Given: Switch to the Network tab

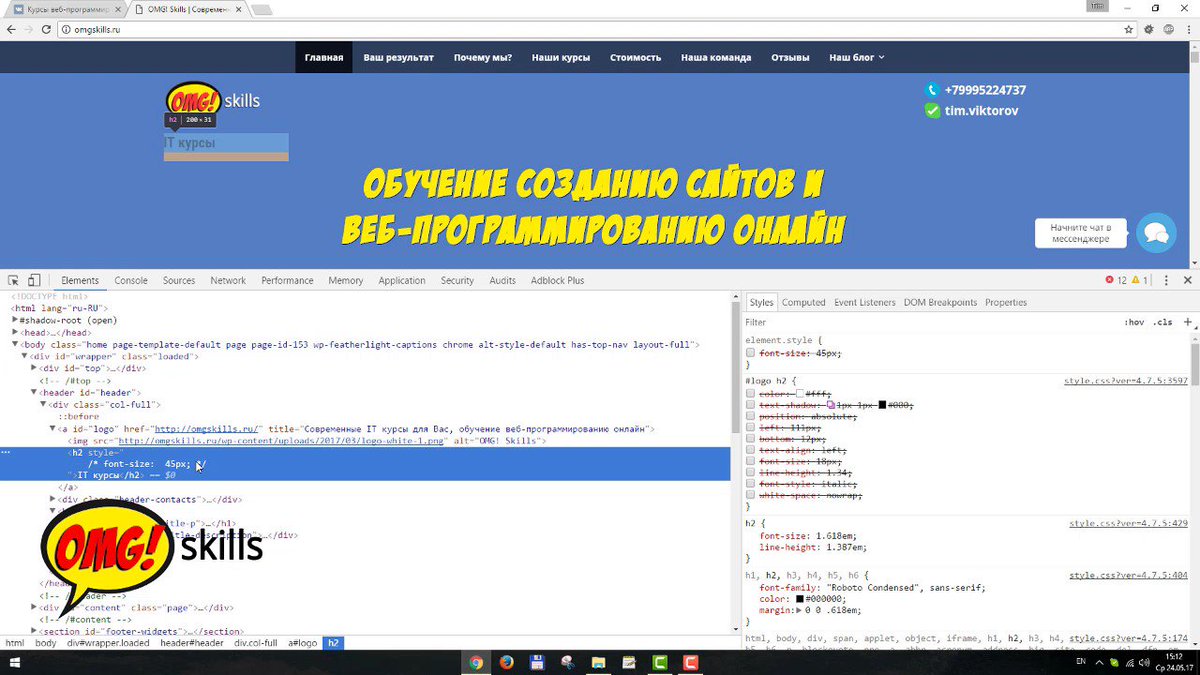Looking at the screenshot, I should pos(228,281).
